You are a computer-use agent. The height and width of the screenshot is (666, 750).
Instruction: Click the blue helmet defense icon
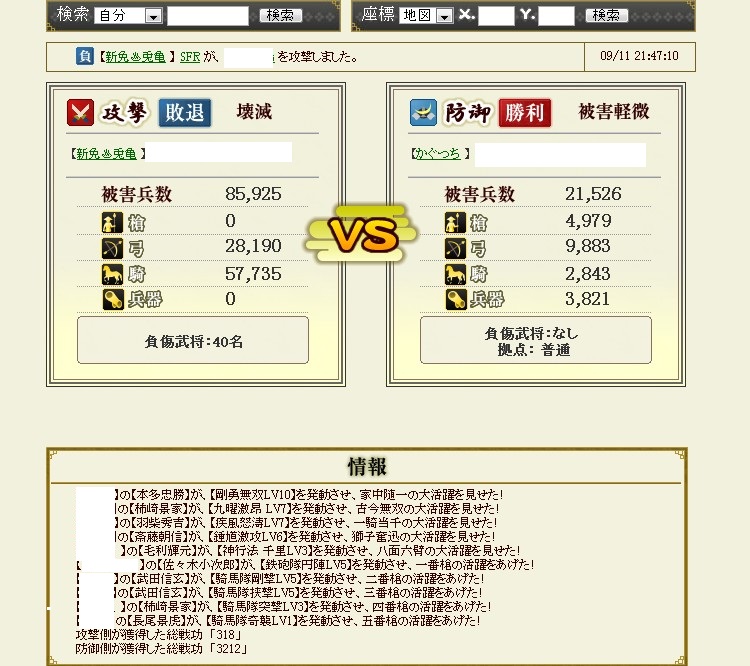click(x=423, y=112)
